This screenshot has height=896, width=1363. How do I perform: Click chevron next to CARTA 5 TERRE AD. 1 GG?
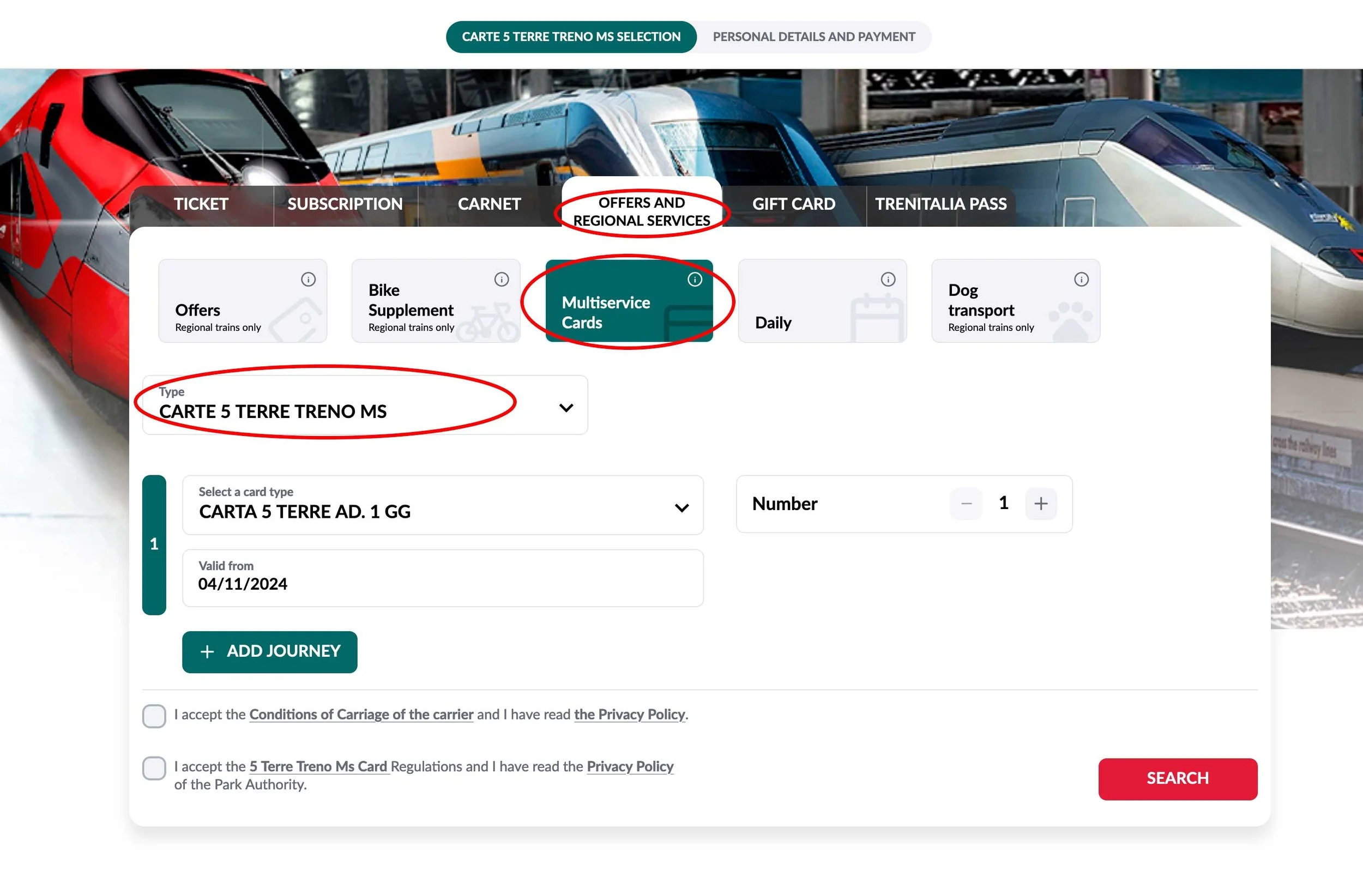coord(681,508)
